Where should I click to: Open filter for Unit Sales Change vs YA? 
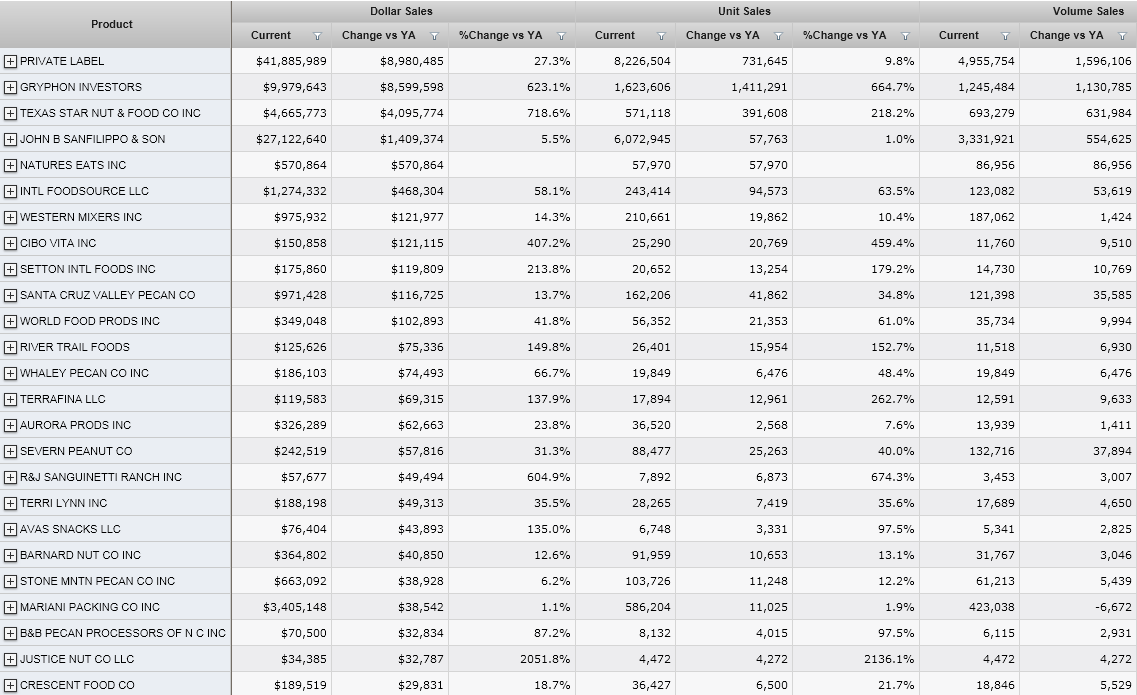click(x=778, y=36)
